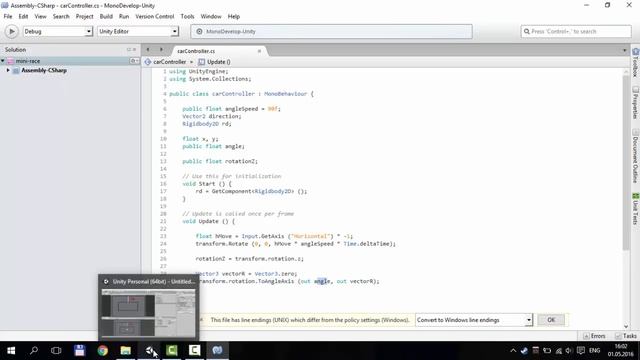
Task: Open the Search menu
Action: (61, 16)
